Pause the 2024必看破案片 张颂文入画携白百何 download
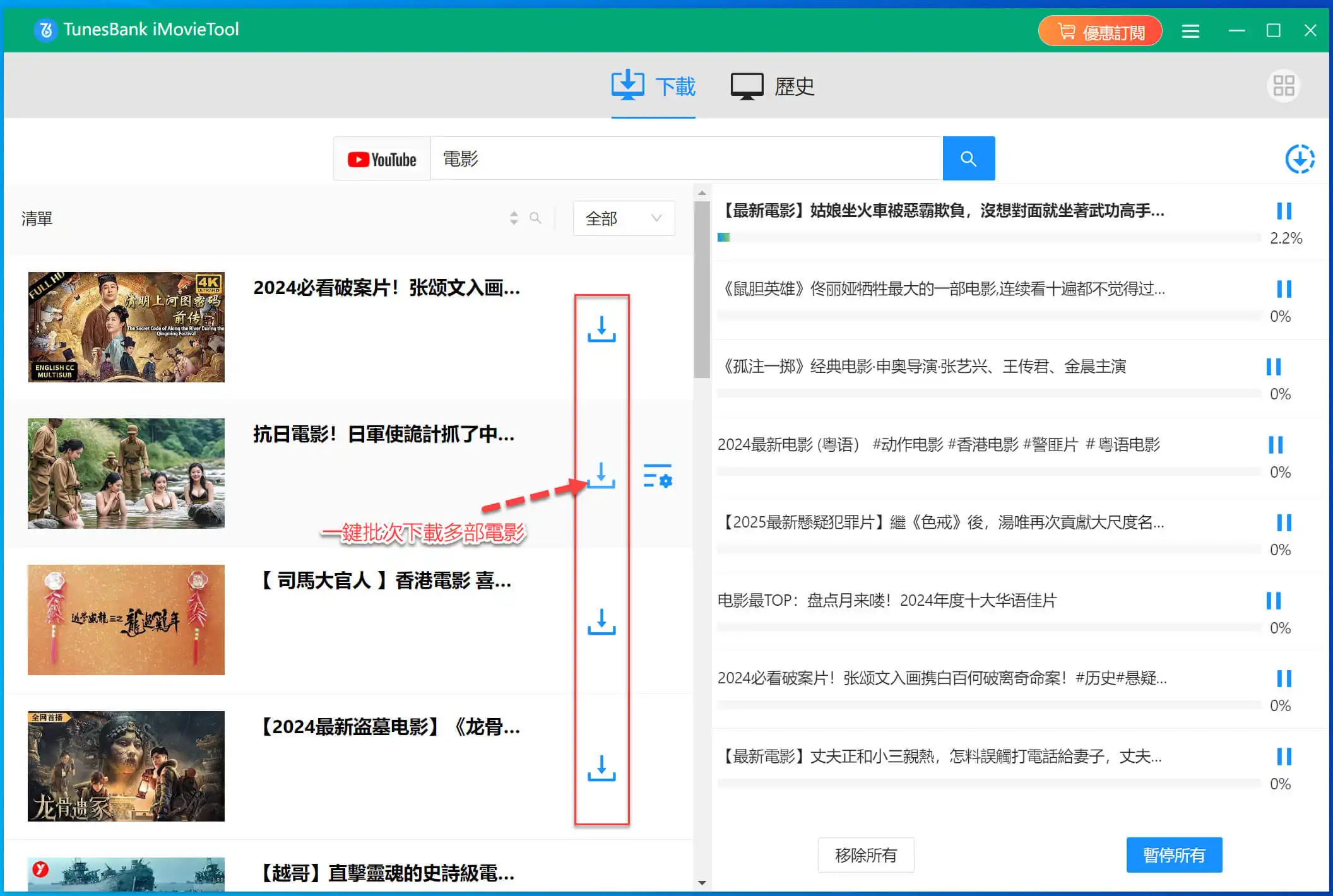This screenshot has height=896, width=1333. point(1284,678)
